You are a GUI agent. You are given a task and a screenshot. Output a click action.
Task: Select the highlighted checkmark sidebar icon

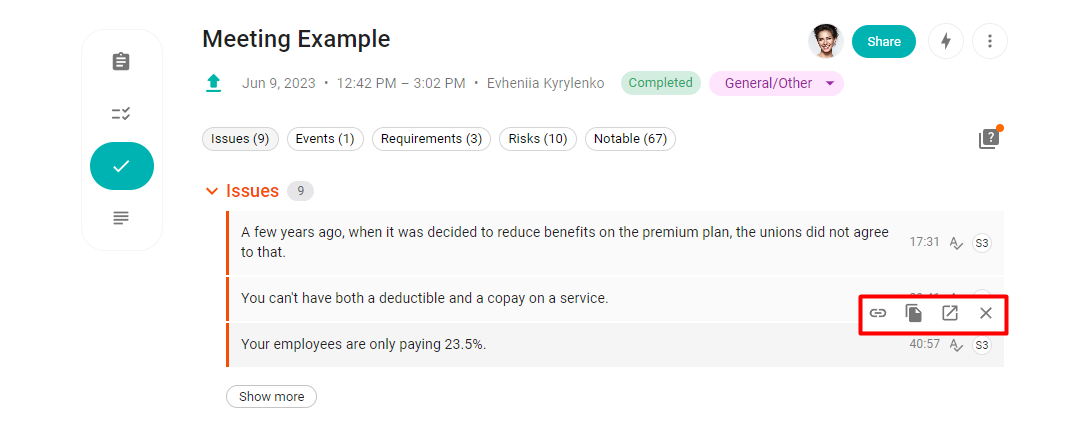click(x=121, y=166)
